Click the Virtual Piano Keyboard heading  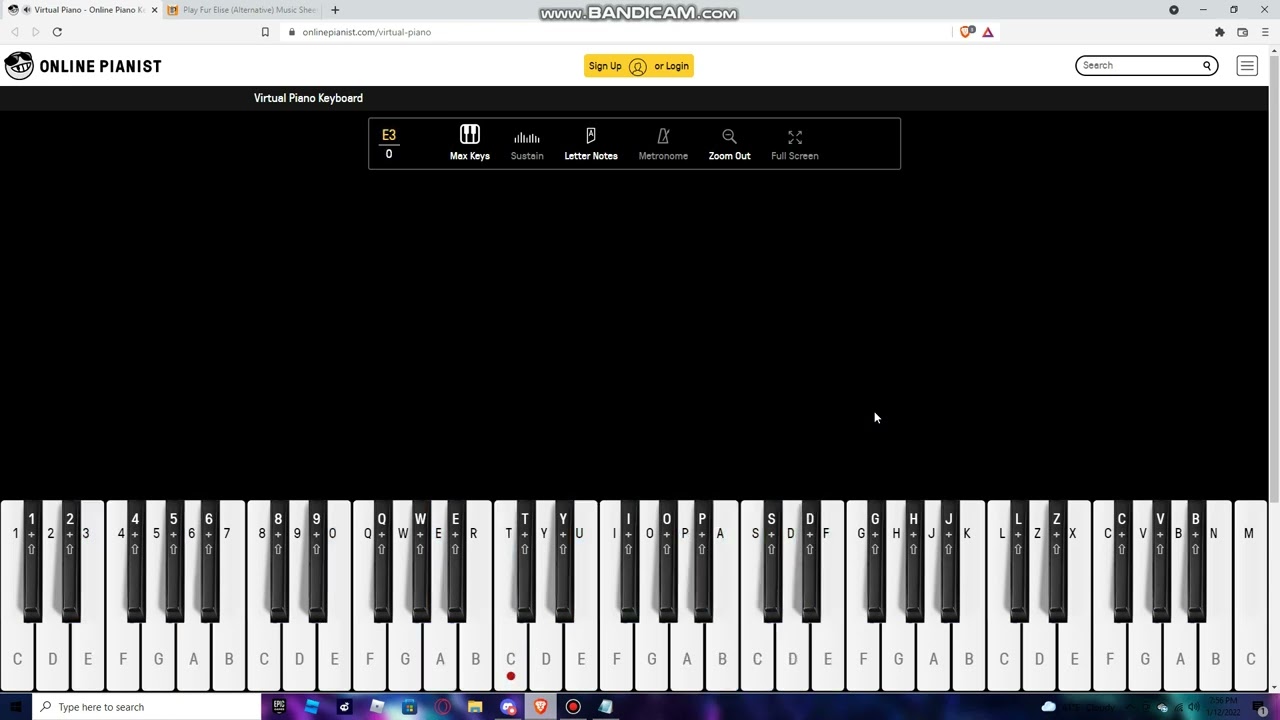(308, 98)
